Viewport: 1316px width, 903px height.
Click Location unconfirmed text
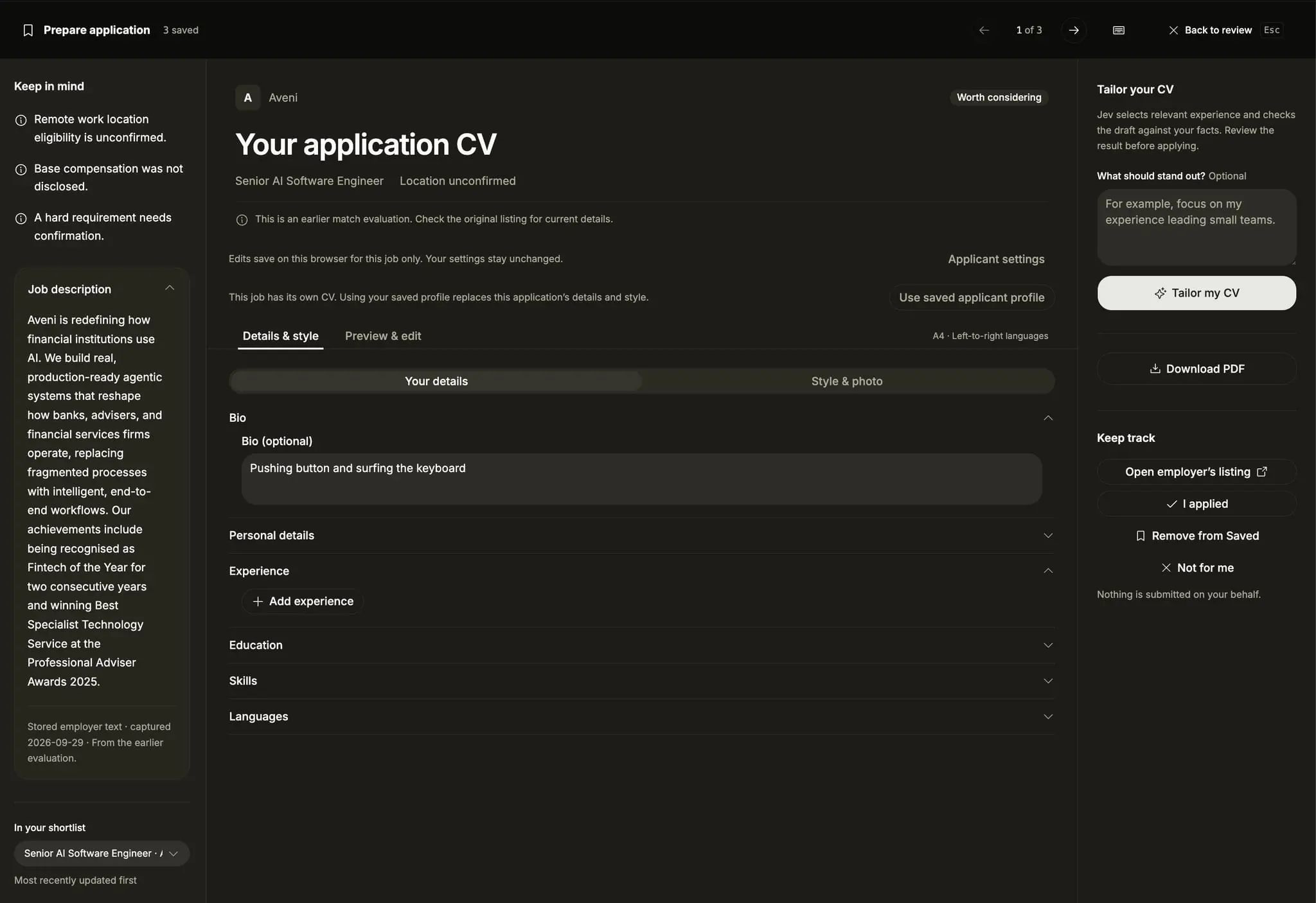[458, 181]
